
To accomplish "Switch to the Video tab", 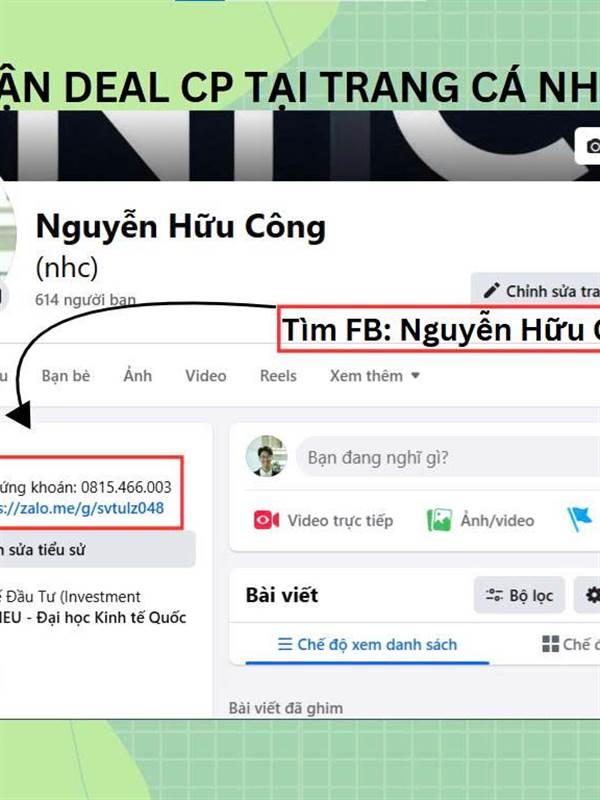I will pyautogui.click(x=206, y=376).
